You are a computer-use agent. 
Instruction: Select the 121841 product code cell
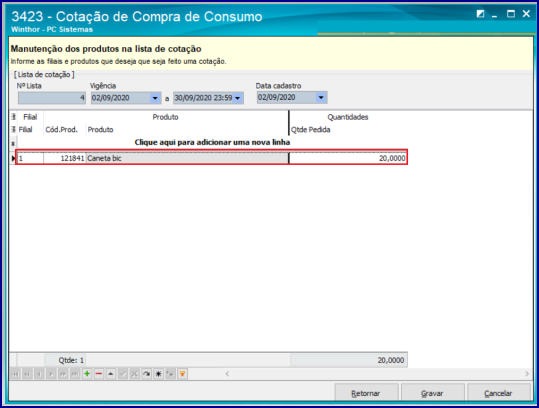pyautogui.click(x=65, y=158)
